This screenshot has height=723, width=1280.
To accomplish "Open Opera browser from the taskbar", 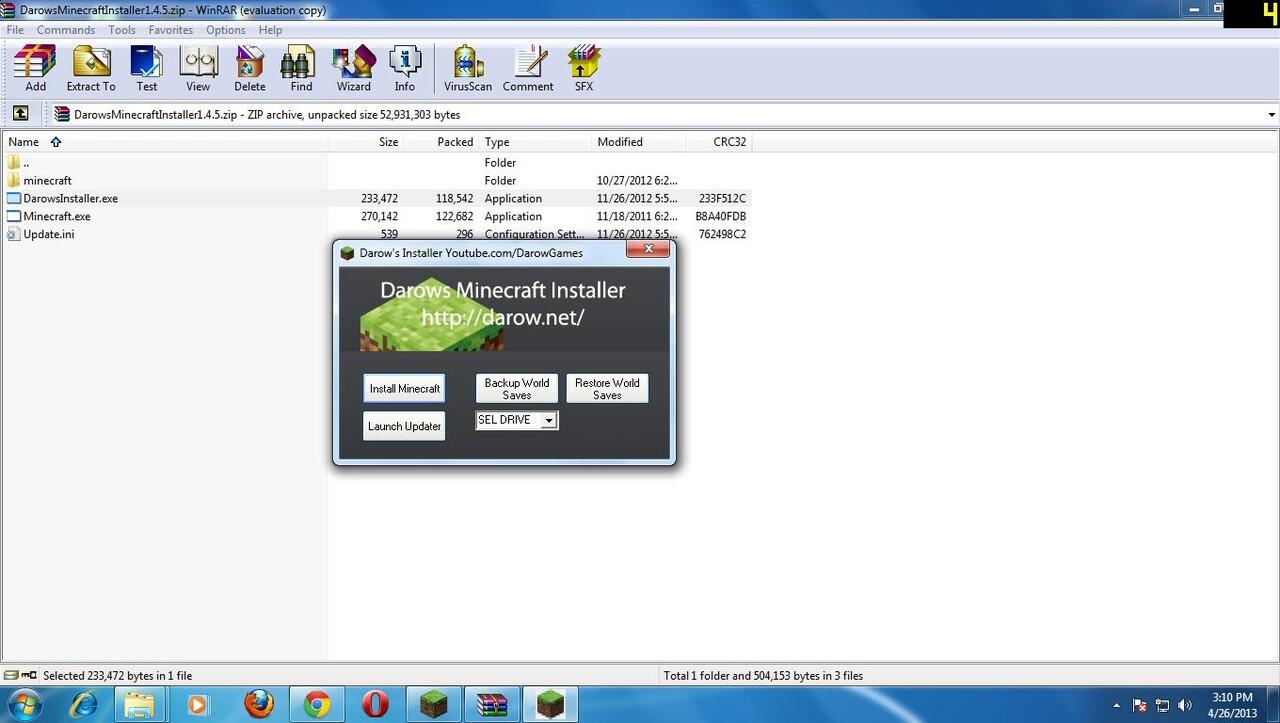I will [x=375, y=705].
